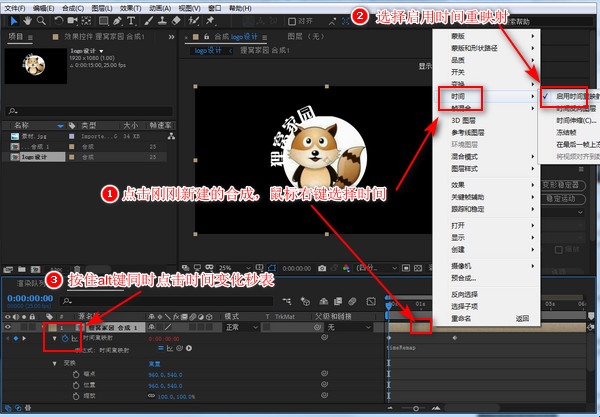Open the project panel hamburger menu
This screenshot has height=417, width=600.
pyautogui.click(x=30, y=37)
